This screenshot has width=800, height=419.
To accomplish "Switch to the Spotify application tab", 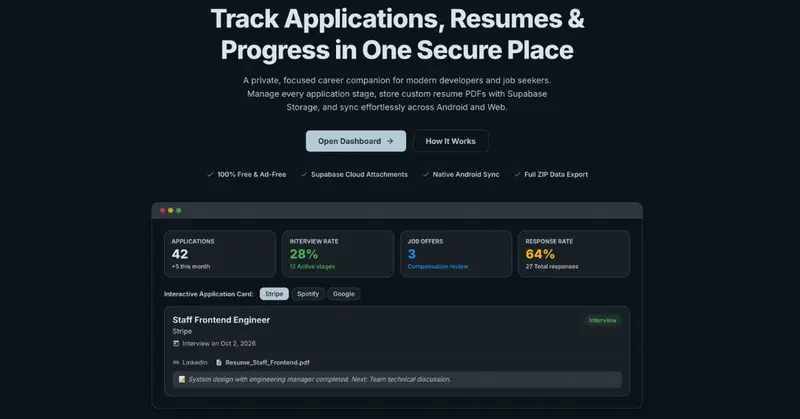I will pos(308,294).
